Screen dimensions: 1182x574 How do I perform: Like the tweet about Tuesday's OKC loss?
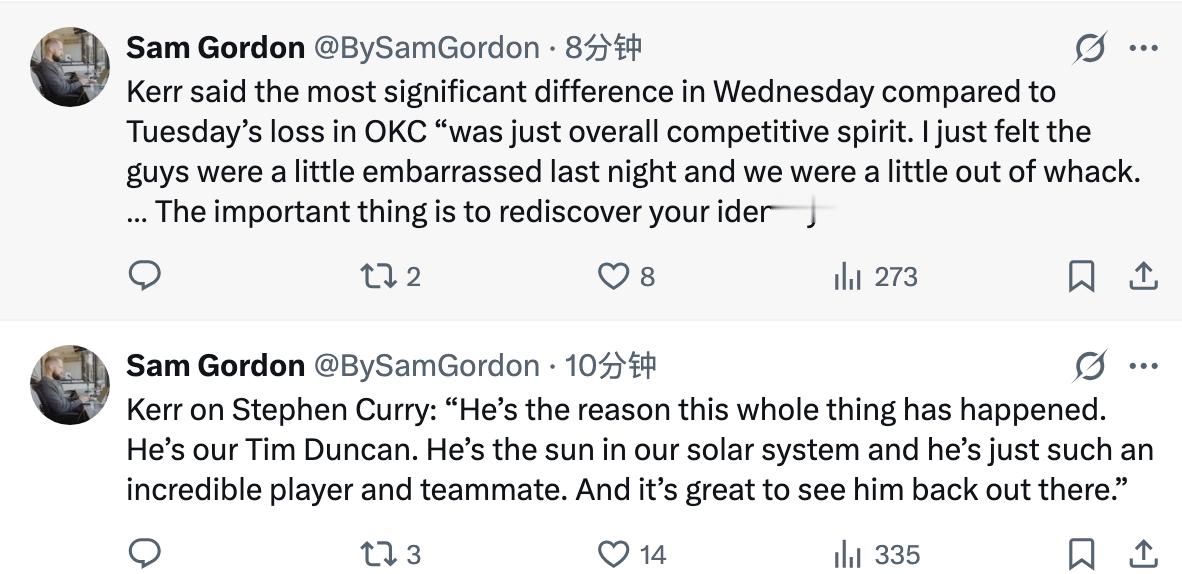pos(613,275)
